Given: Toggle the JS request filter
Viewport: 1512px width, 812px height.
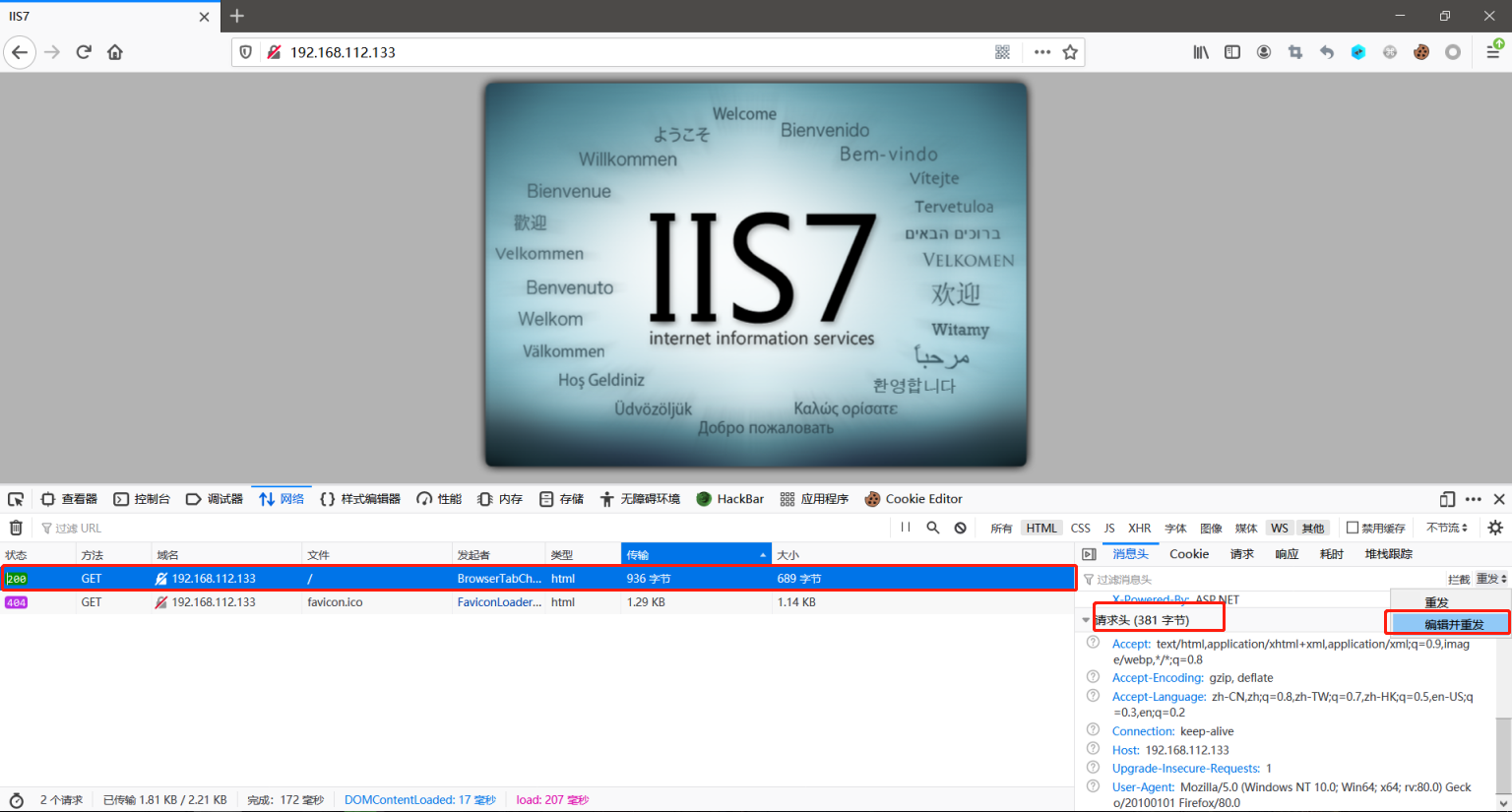Looking at the screenshot, I should [1109, 529].
